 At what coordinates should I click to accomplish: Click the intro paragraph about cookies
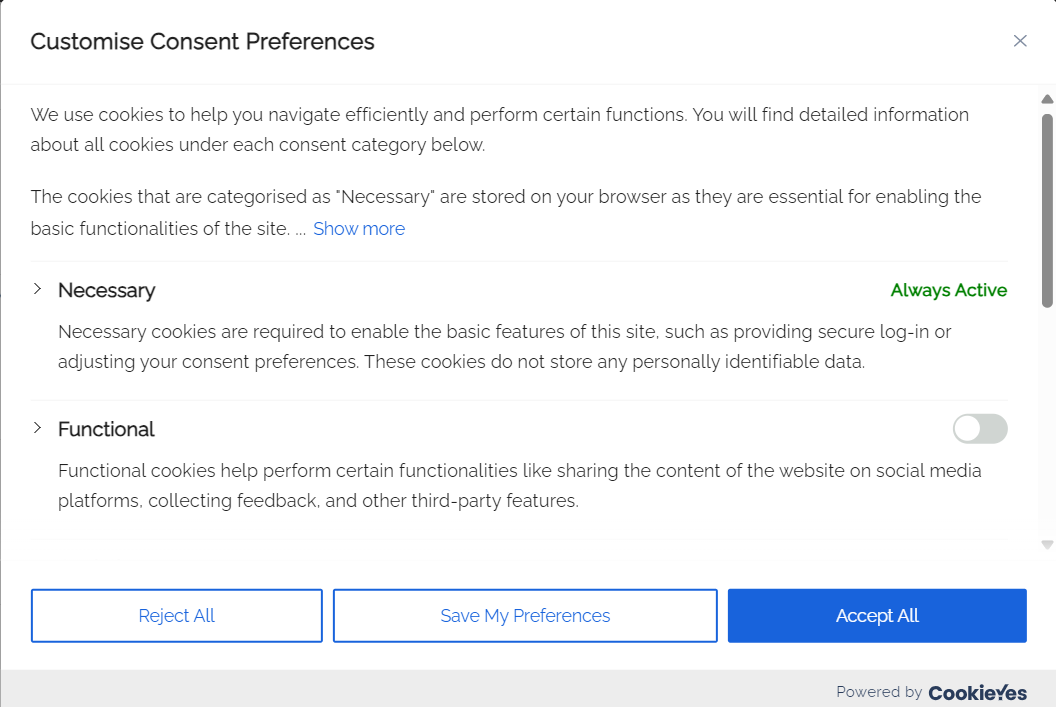(499, 129)
